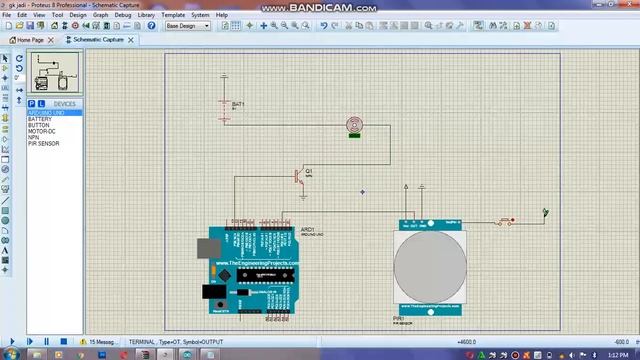Open a project with the folder icon

coord(19,26)
